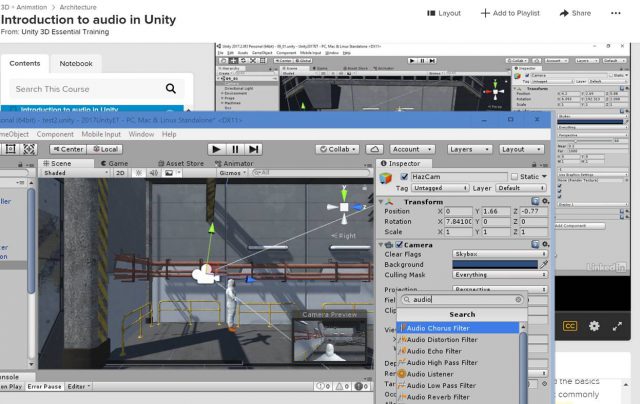
Task: Click the scene orientation gizmo cube
Action: (344, 207)
